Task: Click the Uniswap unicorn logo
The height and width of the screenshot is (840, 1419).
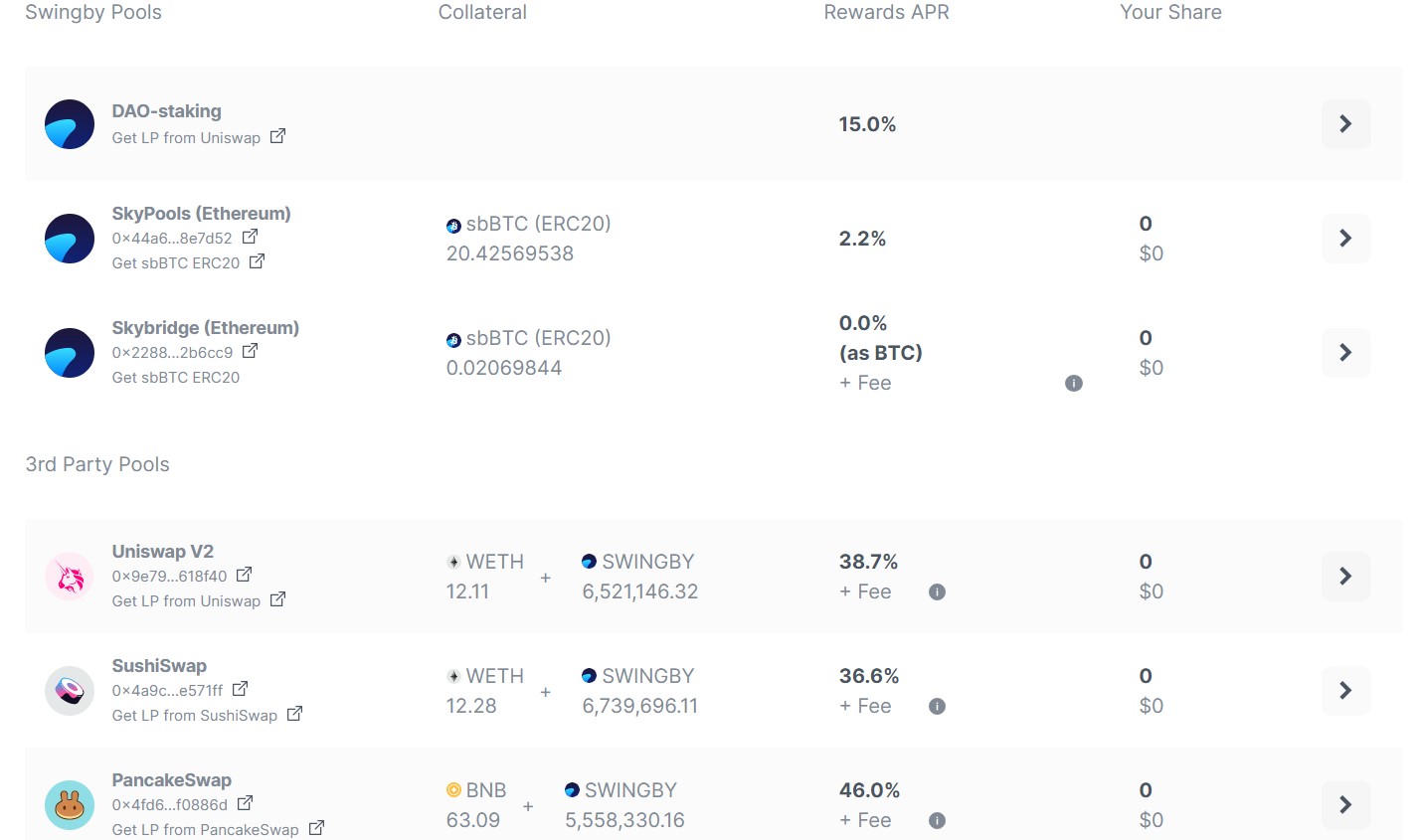Action: (70, 577)
